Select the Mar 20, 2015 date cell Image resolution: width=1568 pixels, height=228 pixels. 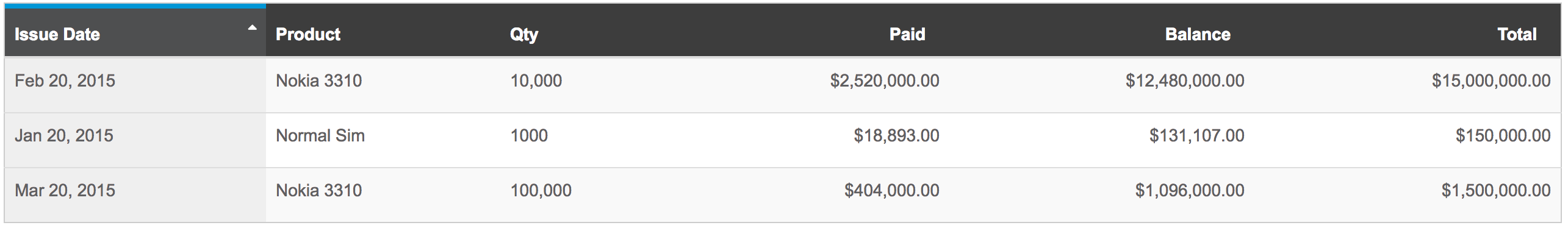[x=135, y=194]
